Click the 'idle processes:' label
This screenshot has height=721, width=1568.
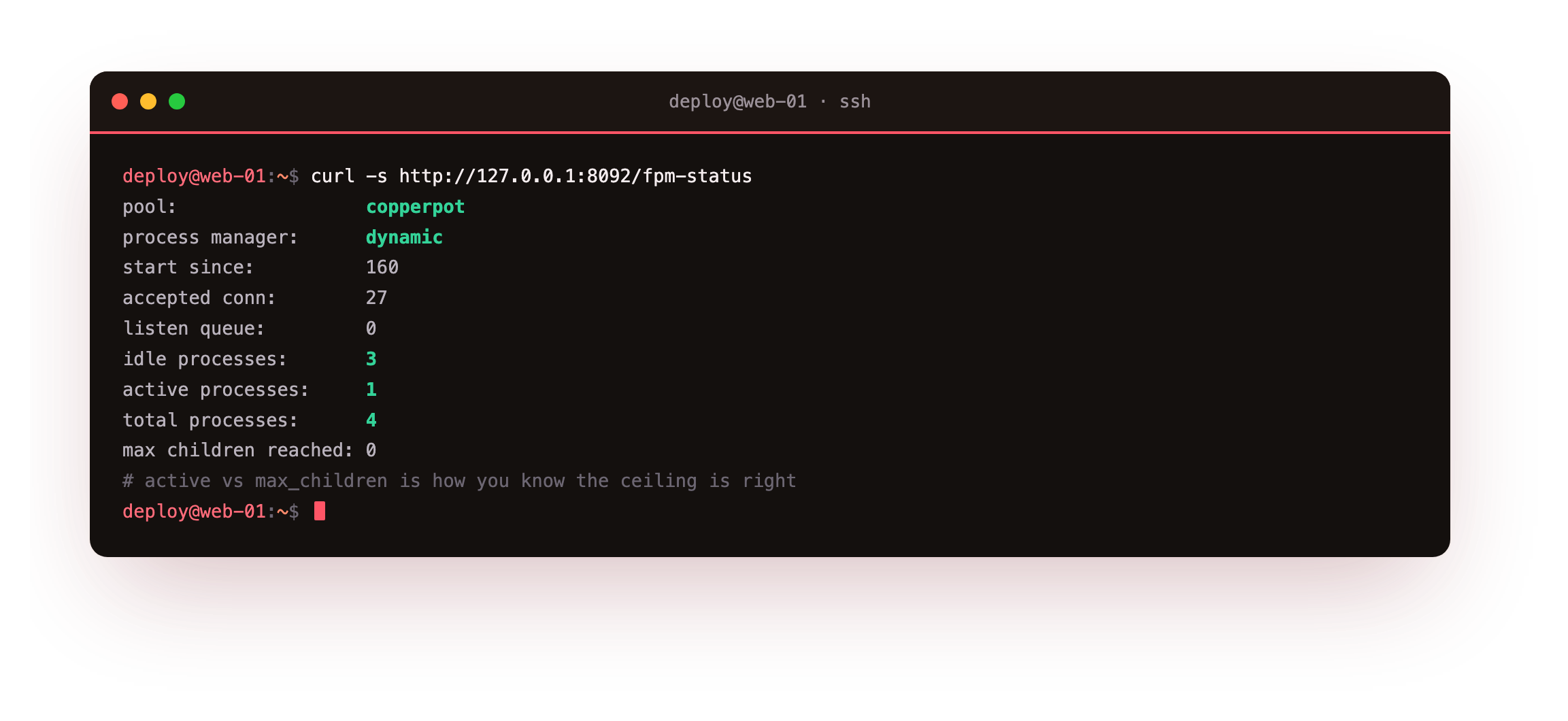205,359
